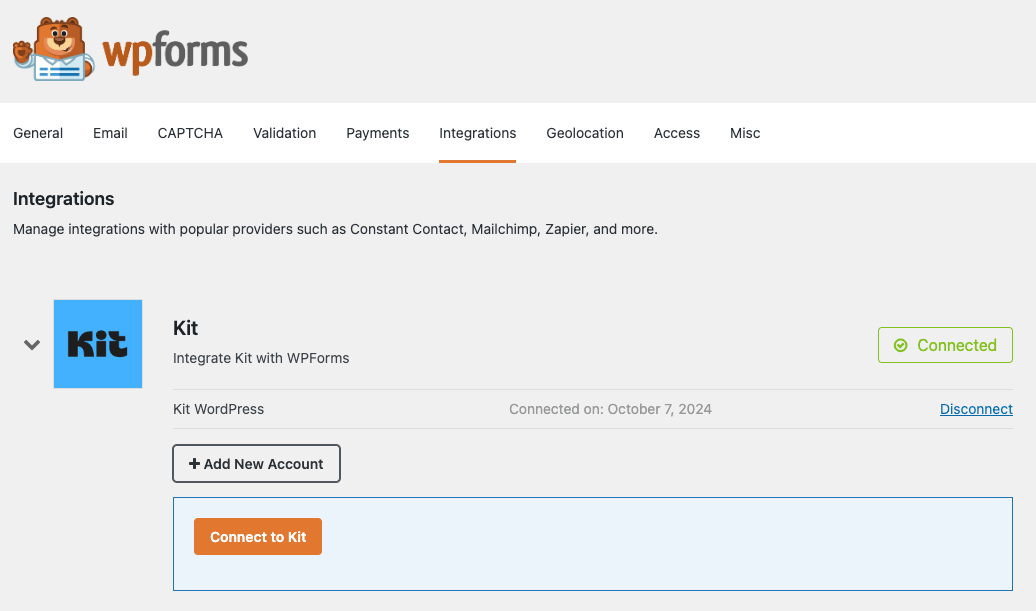Switch to the Email tab

pos(110,133)
